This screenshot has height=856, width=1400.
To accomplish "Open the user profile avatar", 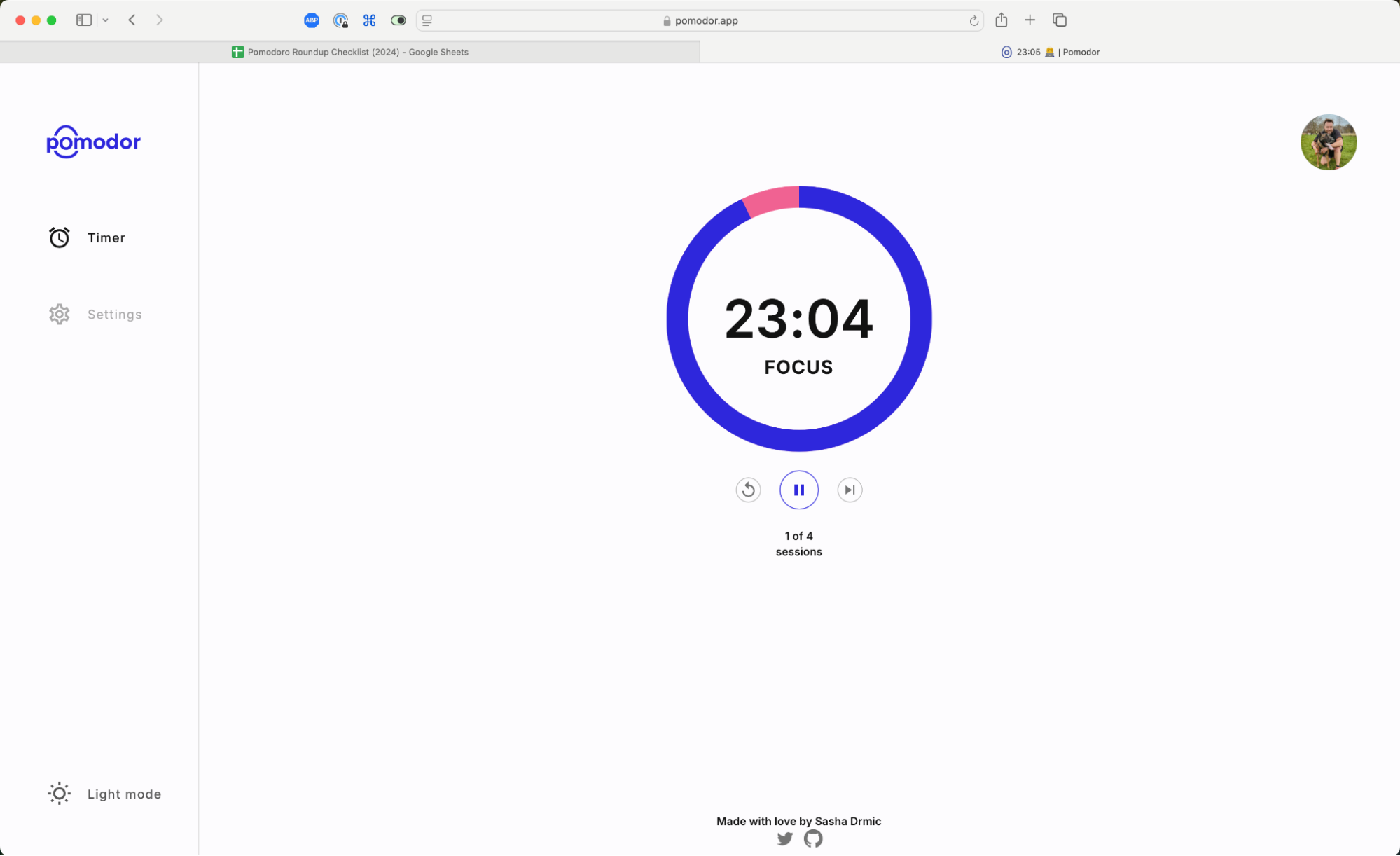I will tap(1329, 142).
